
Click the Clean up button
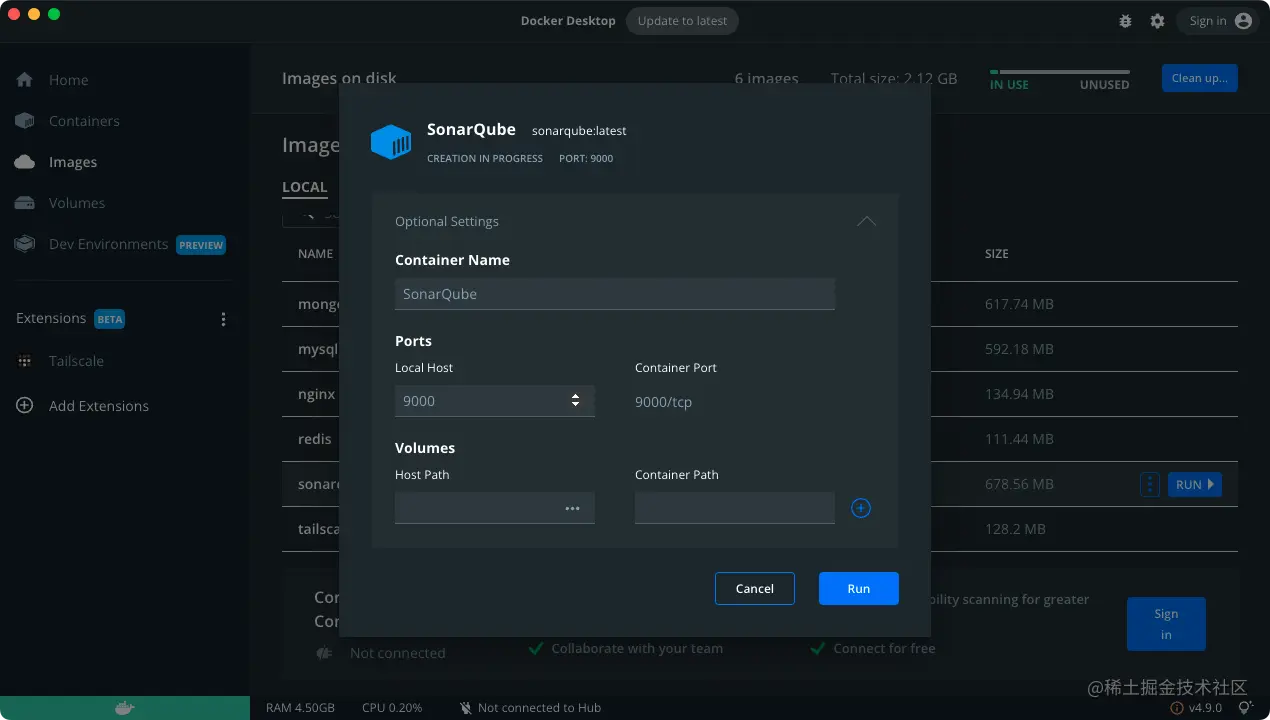pyautogui.click(x=1200, y=78)
